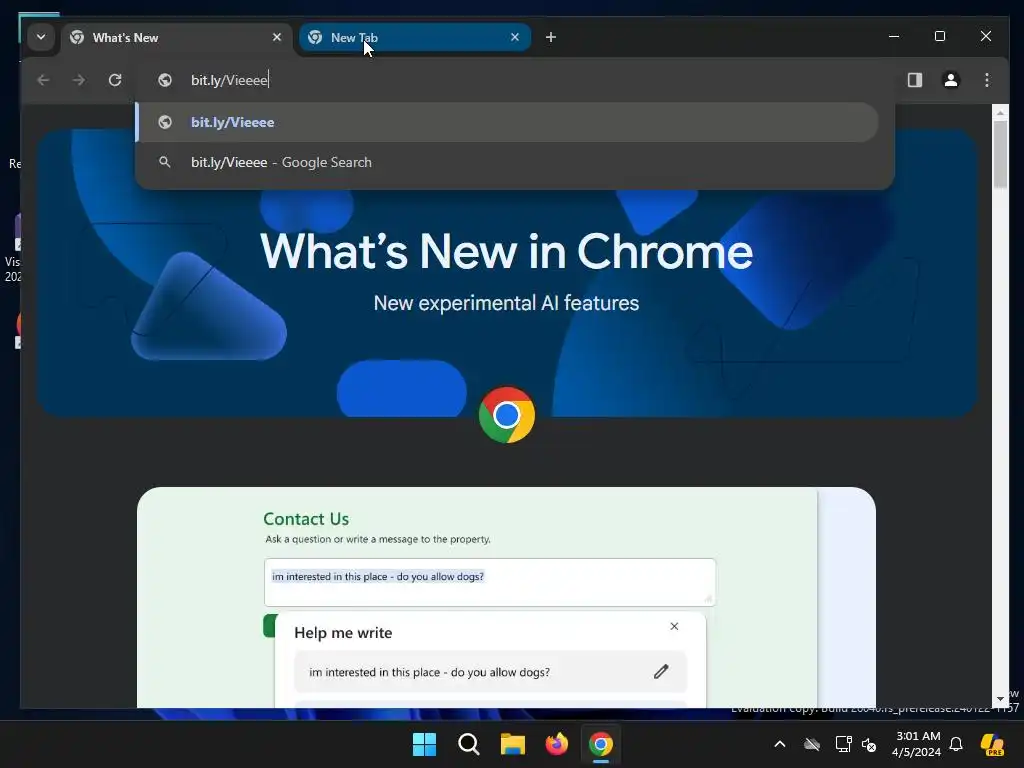Open the tab search dropdown arrow
The height and width of the screenshot is (768, 1024).
pos(40,37)
